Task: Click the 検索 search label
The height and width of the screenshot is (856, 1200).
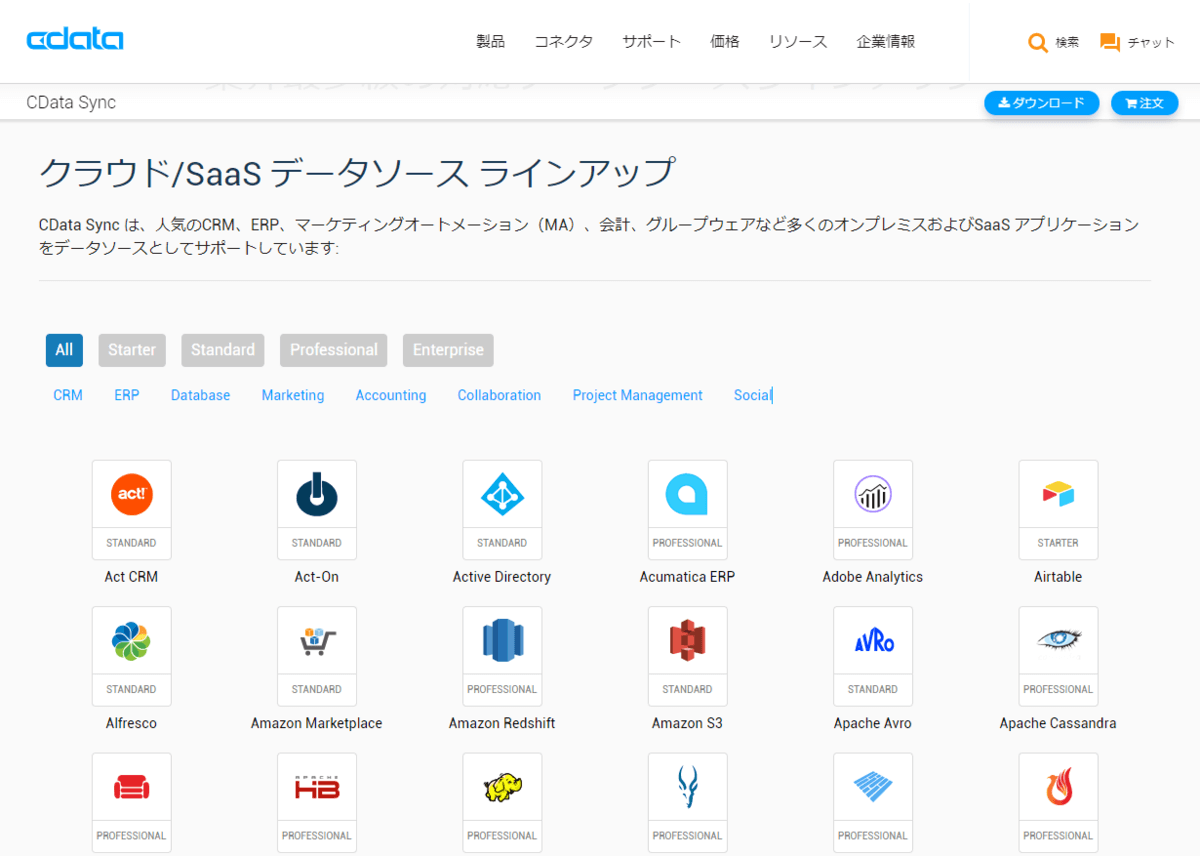Action: [x=1067, y=42]
